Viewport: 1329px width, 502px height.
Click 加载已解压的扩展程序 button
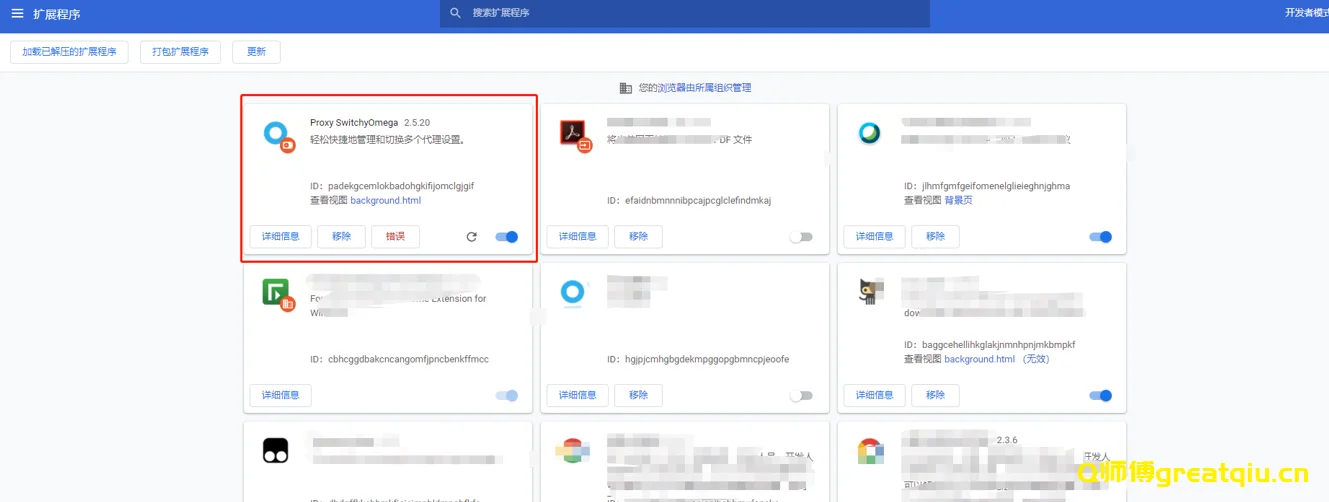(69, 52)
